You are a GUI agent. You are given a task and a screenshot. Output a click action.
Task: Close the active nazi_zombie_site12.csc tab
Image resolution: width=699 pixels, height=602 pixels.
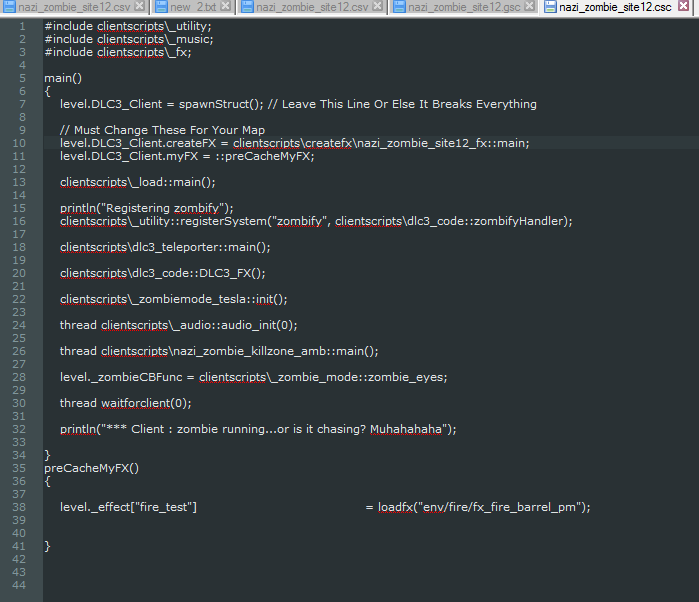click(x=683, y=6)
